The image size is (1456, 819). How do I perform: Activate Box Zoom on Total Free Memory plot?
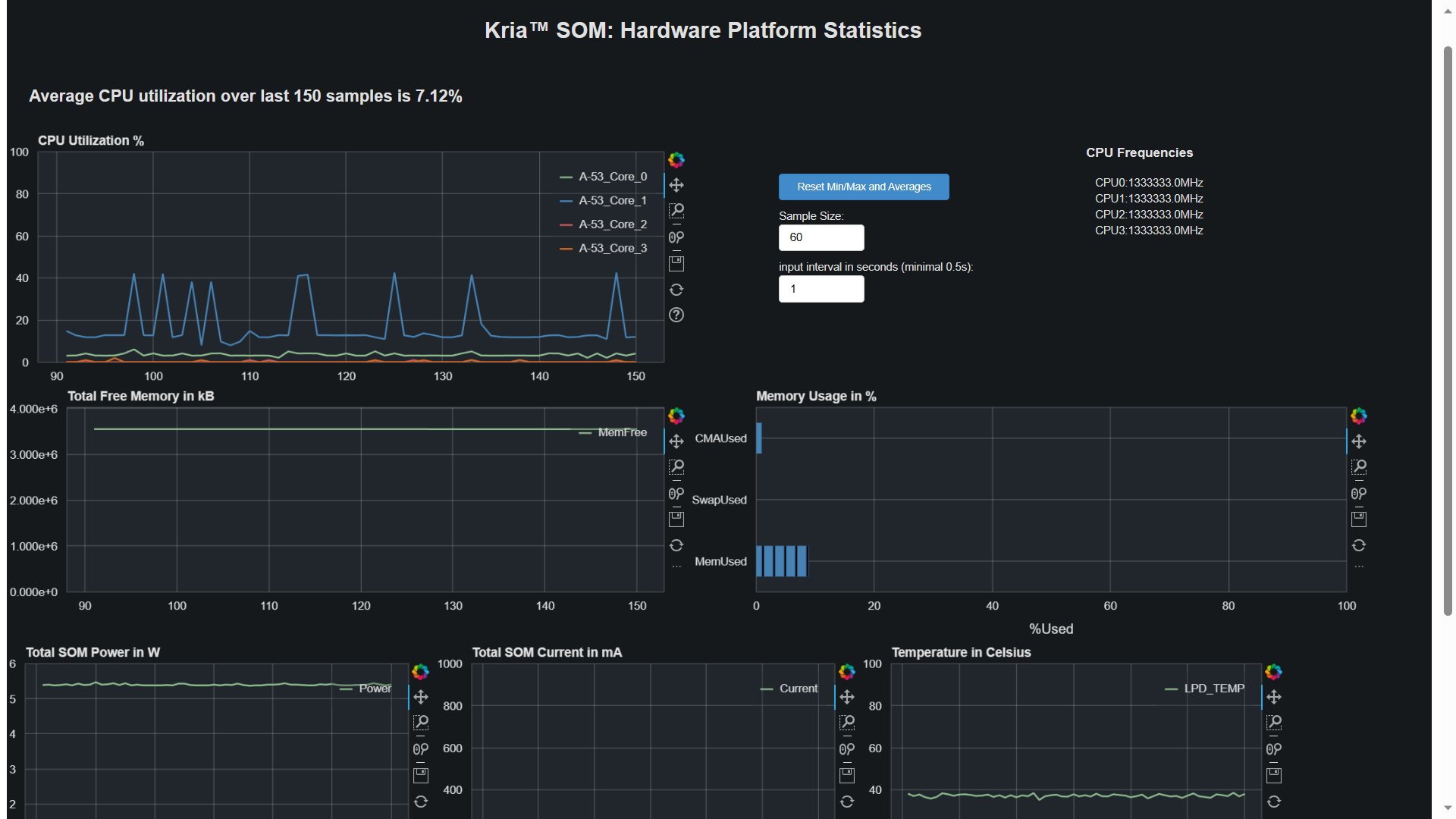pos(676,467)
